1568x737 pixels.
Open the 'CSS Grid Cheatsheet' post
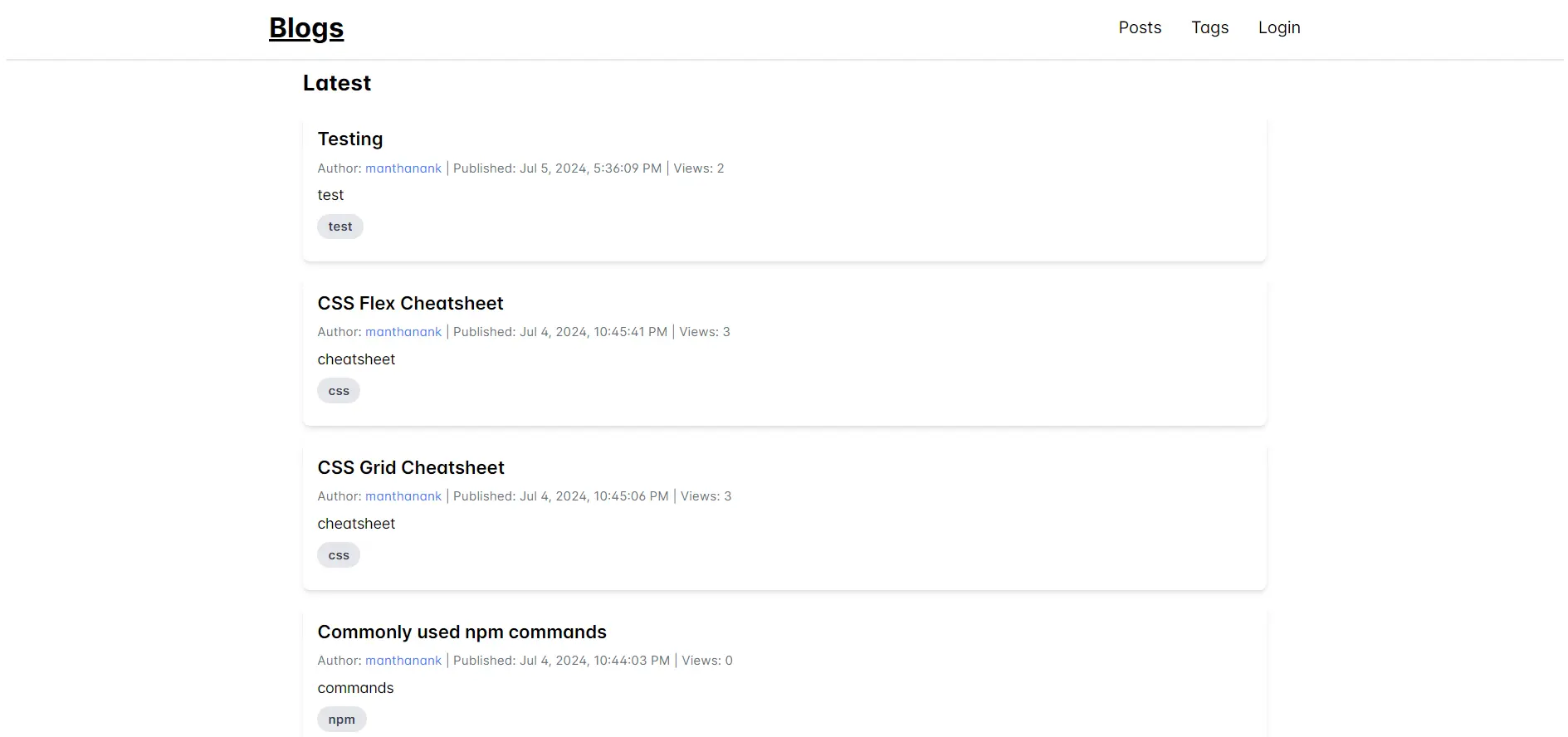point(411,467)
